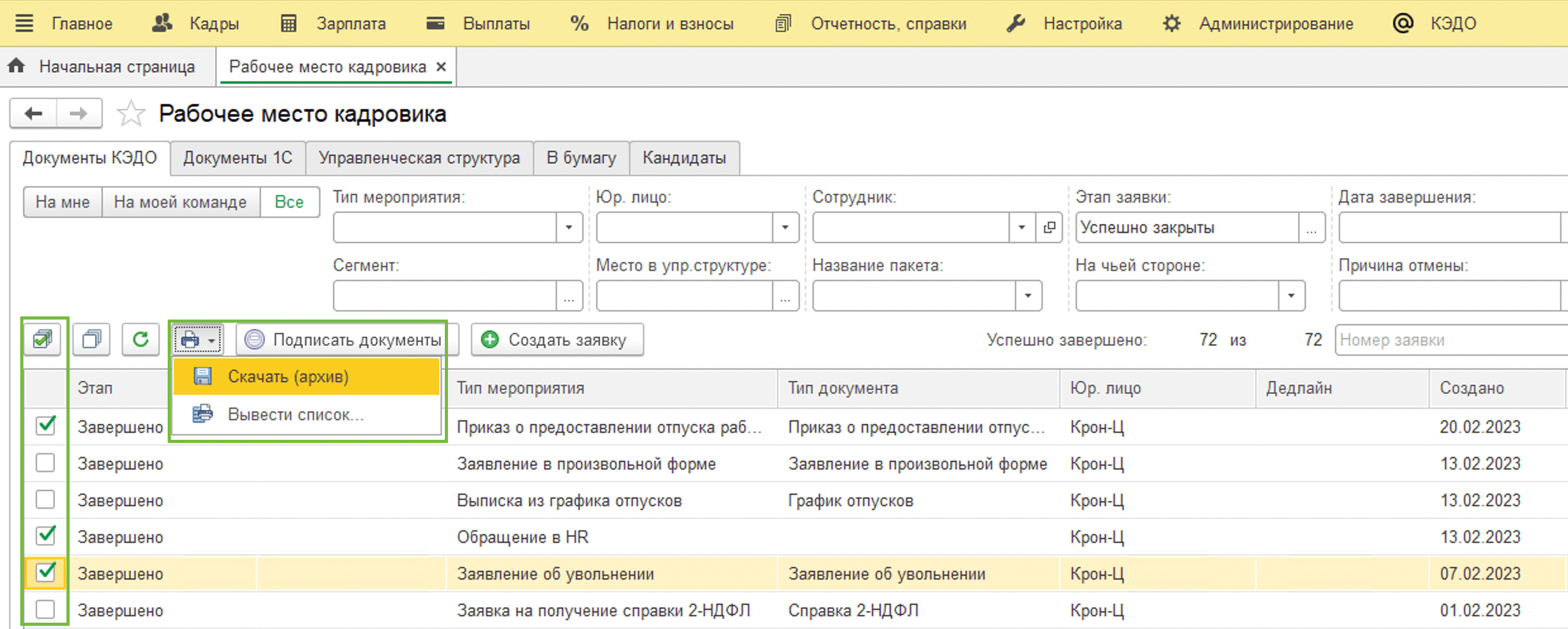Click the percent icon of Налоги и взносы
Screen dimensions: 1568x629
point(579,24)
